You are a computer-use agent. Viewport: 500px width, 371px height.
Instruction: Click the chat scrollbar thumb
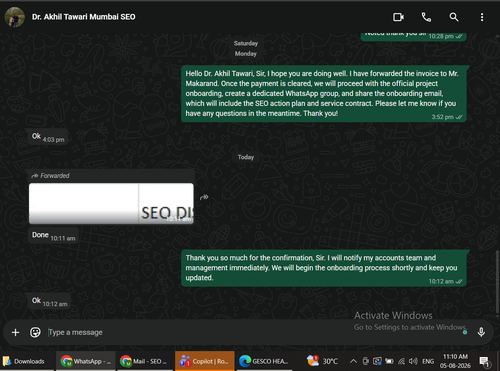[497, 282]
